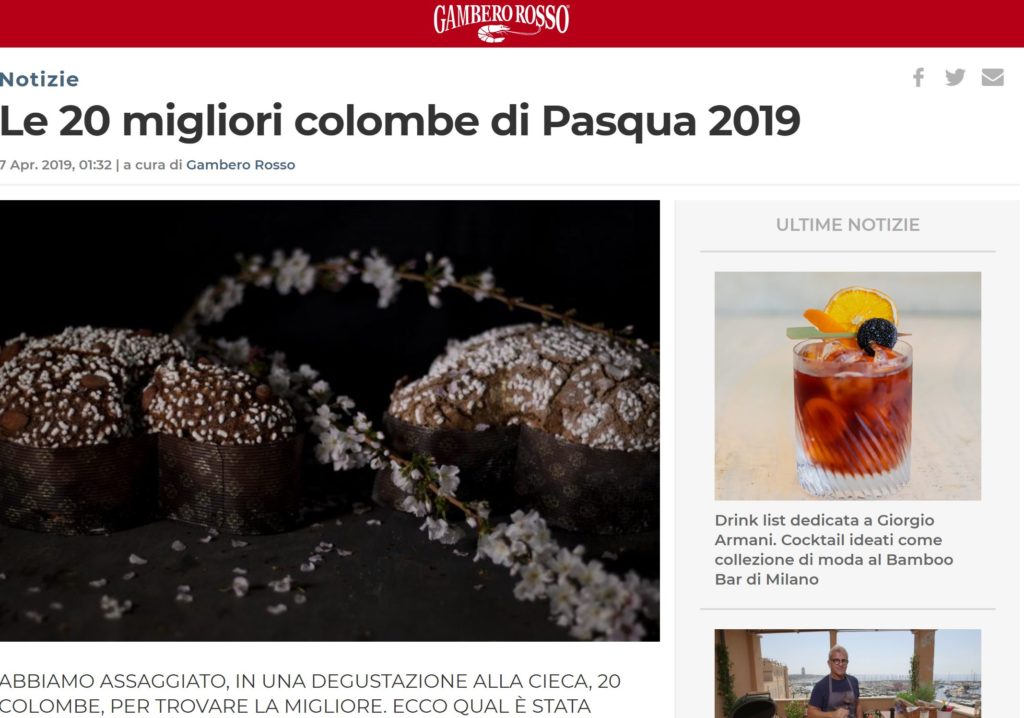Screen dimensions: 1024x718
Task: Open the cocktail glass thumbnail
Action: 847,385
